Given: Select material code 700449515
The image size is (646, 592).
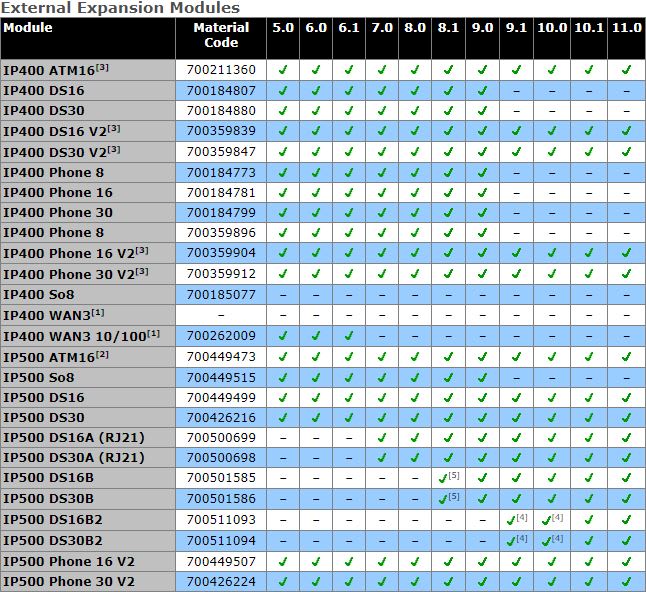Looking at the screenshot, I should (221, 377).
